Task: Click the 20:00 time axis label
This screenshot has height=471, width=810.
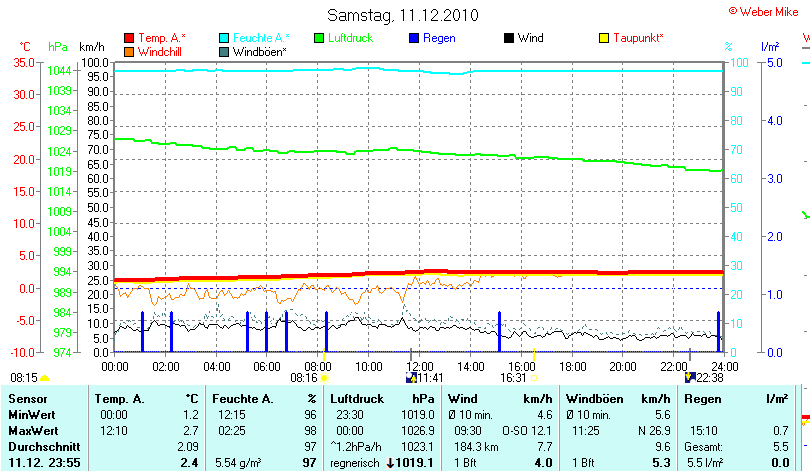Action: point(622,367)
